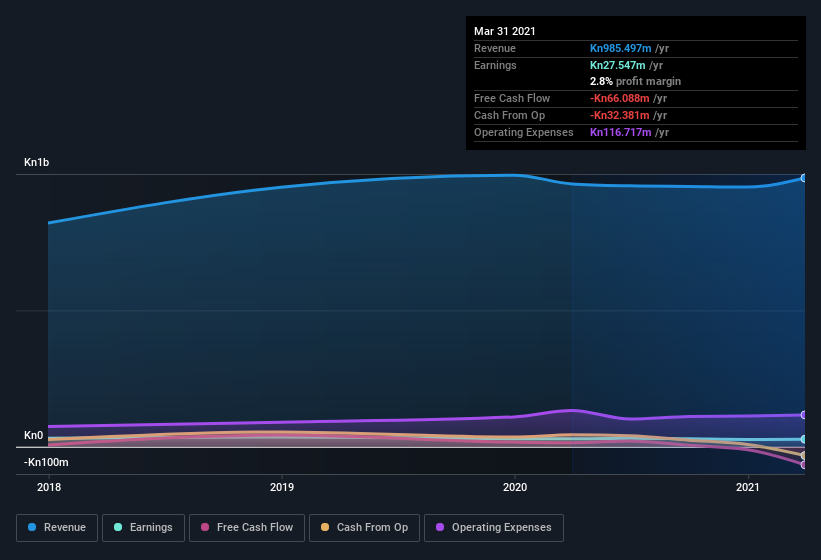Image resolution: width=821 pixels, height=560 pixels.
Task: Toggle the Revenue legend button
Action: click(57, 528)
